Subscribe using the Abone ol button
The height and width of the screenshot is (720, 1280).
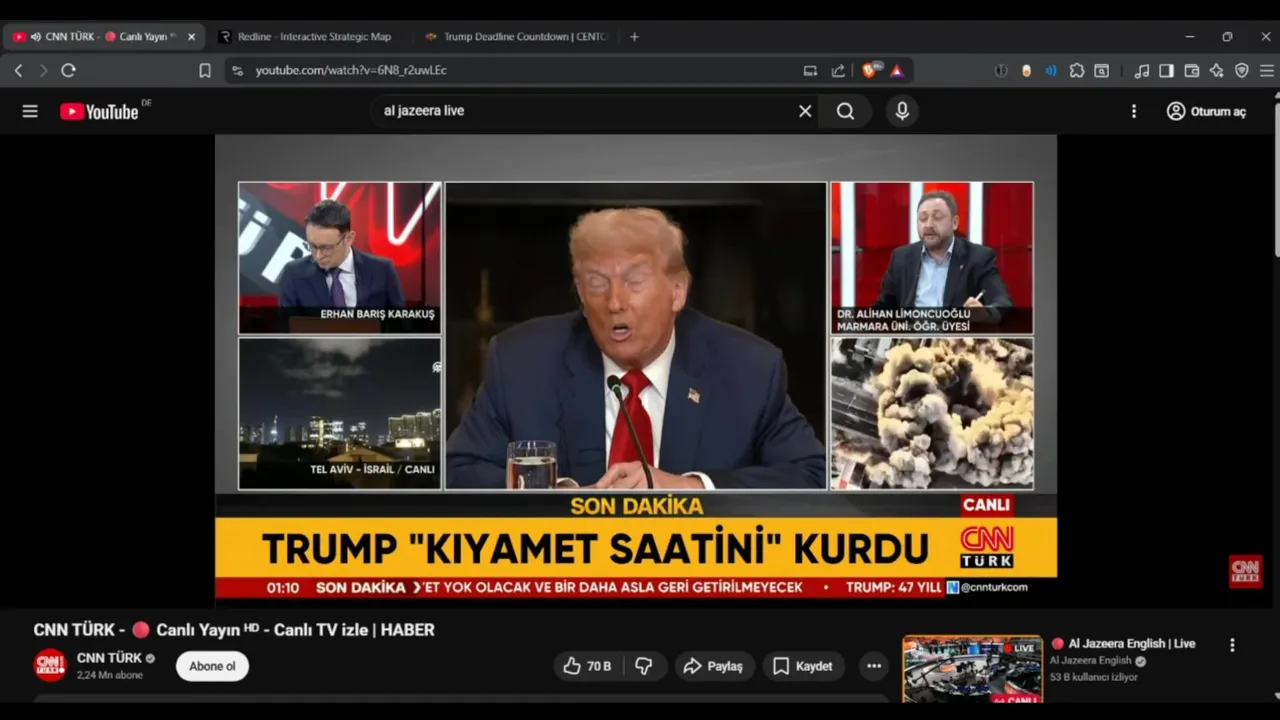click(212, 666)
